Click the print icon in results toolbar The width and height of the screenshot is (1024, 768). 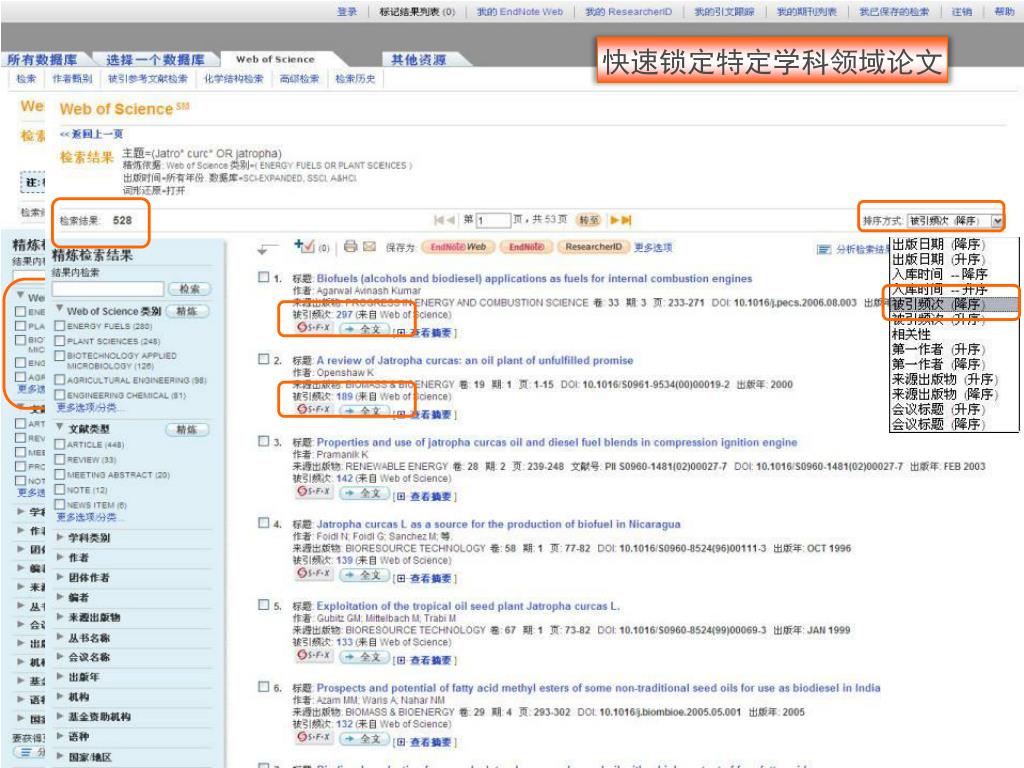click(x=351, y=246)
